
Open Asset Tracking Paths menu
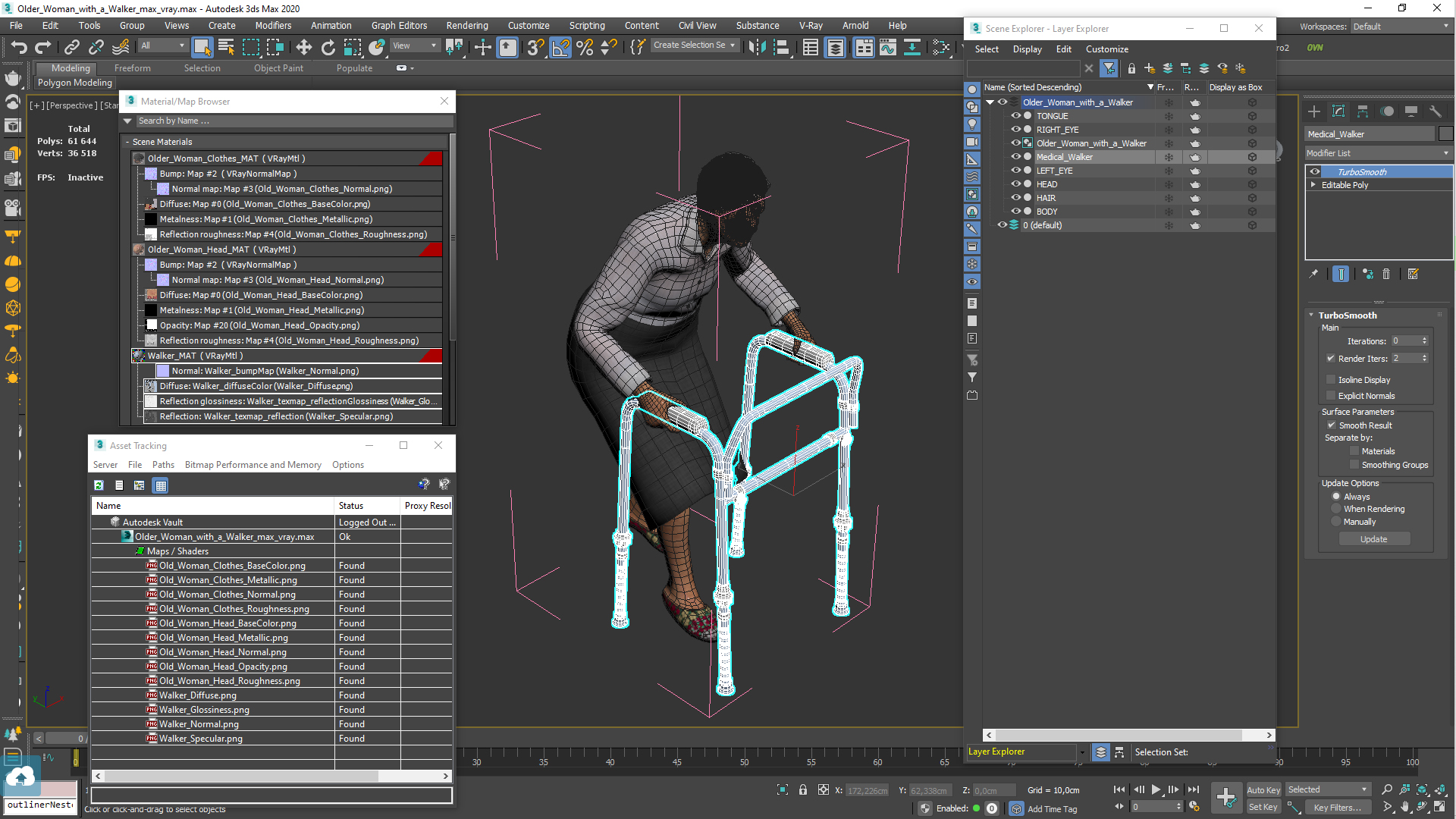point(163,465)
